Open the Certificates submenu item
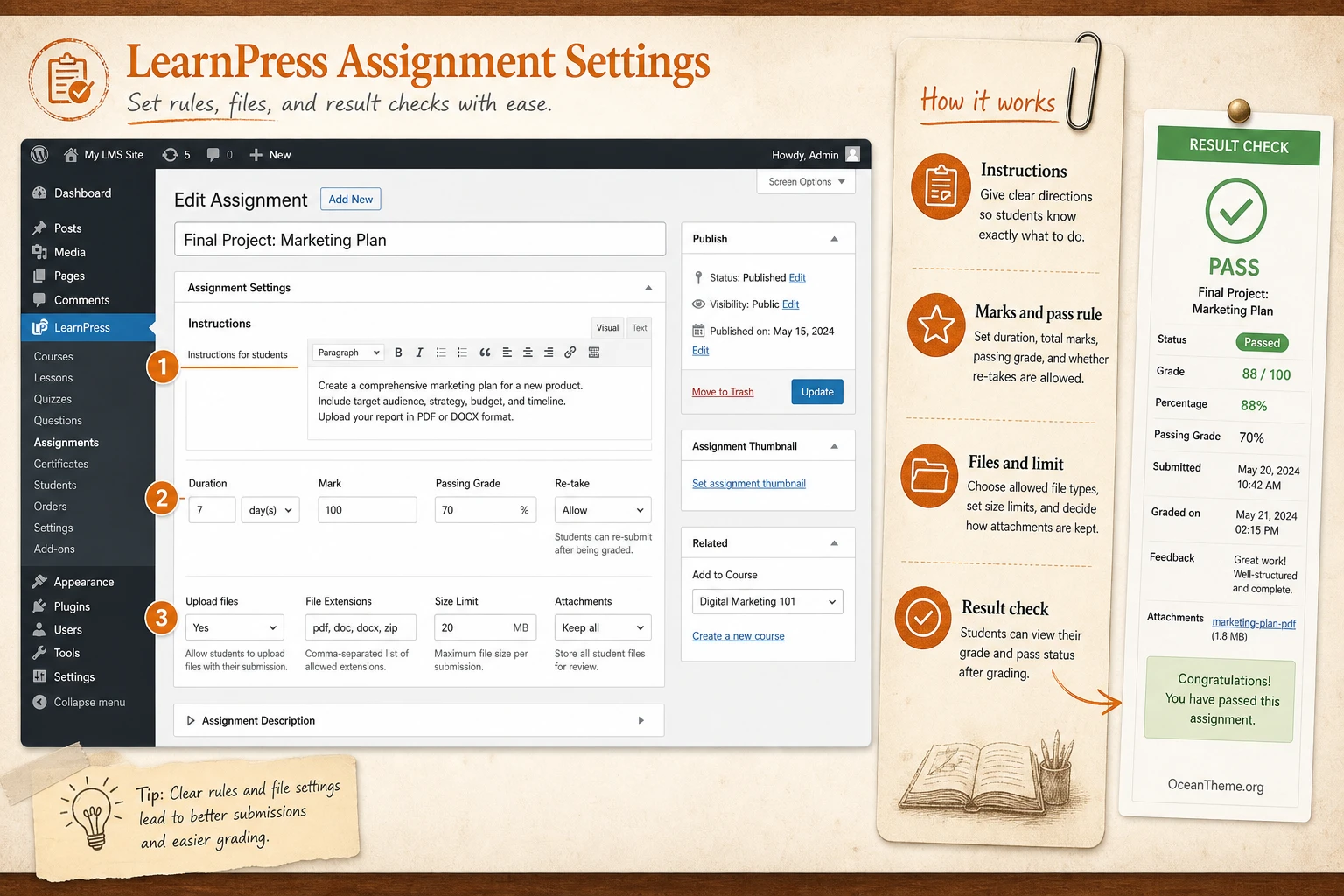The image size is (1344, 896). pos(61,464)
